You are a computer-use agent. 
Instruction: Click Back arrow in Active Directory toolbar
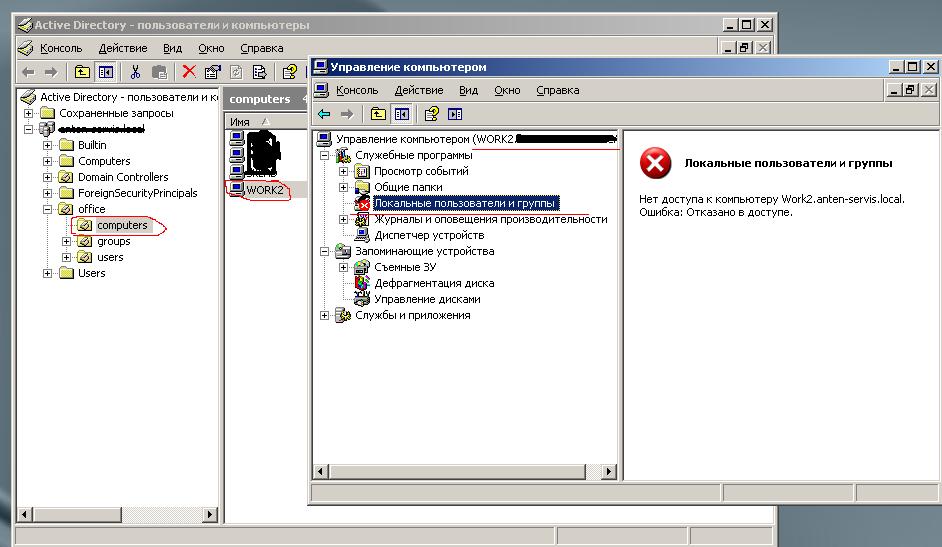[28, 72]
